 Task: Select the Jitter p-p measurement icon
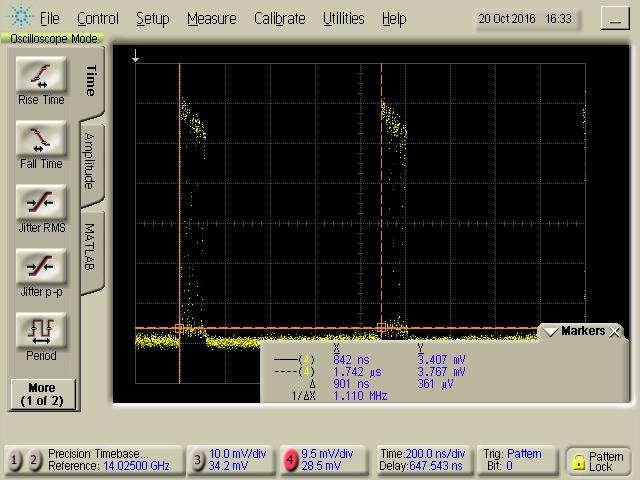coord(41,267)
